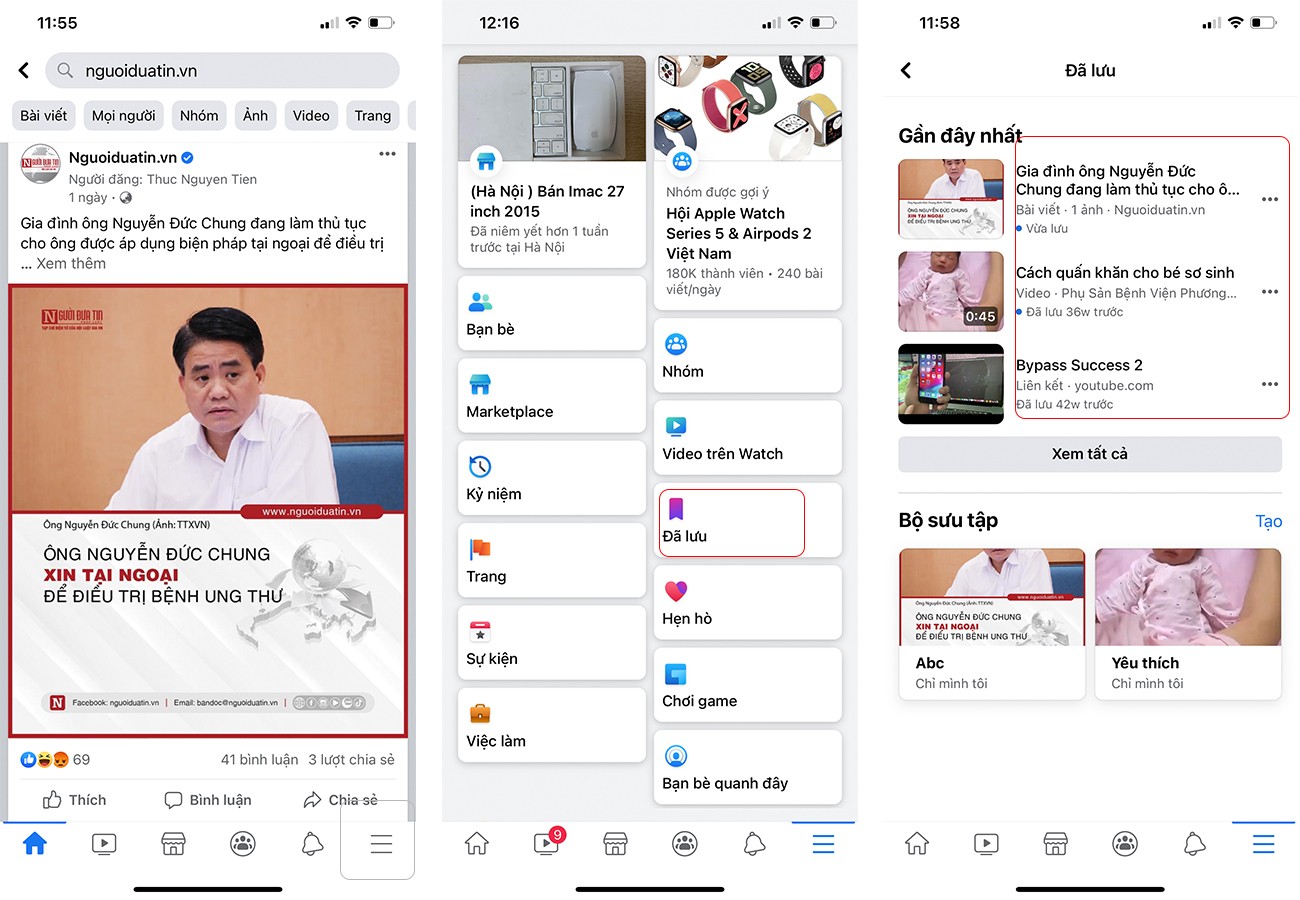
Task: Tap Groups icon in Đã lưu screen's bottom bar
Action: click(x=1125, y=844)
